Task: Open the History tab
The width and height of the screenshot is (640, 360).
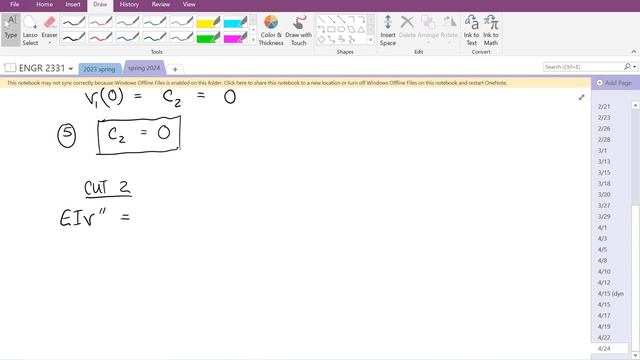Action: [129, 4]
